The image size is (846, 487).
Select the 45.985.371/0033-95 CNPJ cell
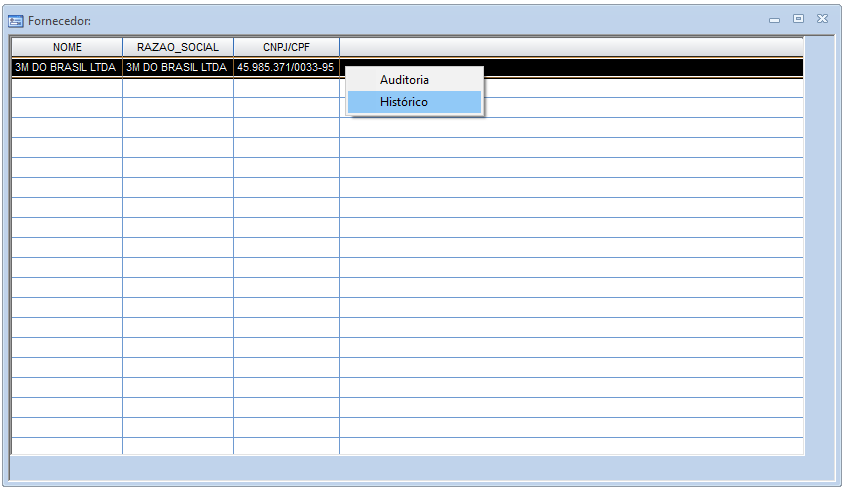(286, 68)
